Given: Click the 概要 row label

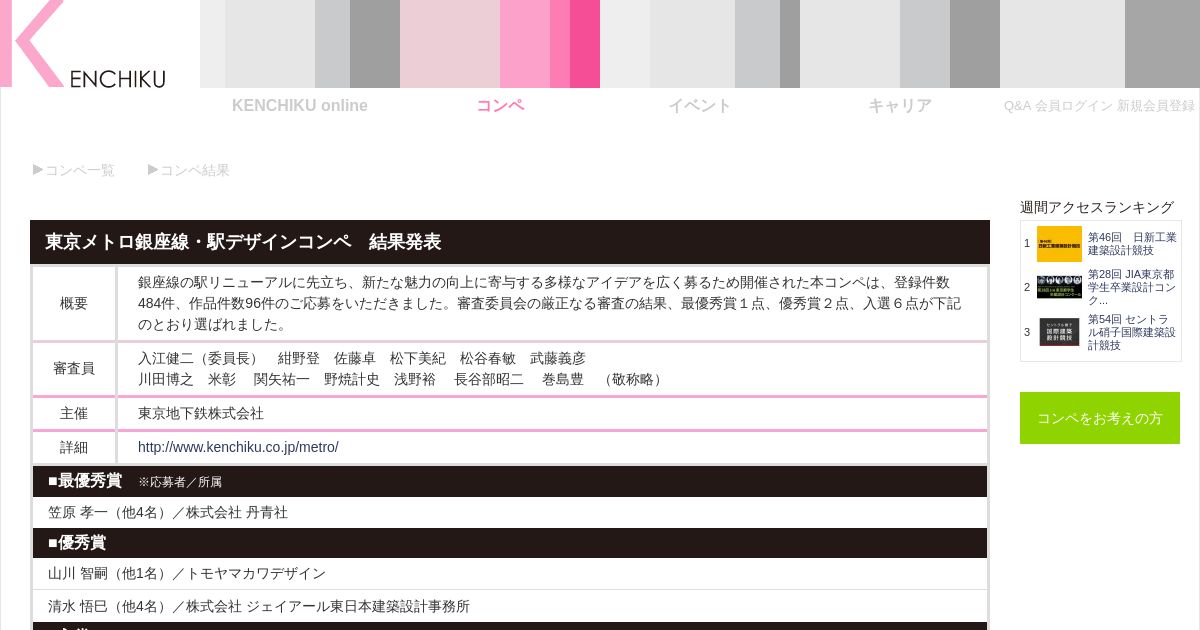Looking at the screenshot, I should point(74,303).
